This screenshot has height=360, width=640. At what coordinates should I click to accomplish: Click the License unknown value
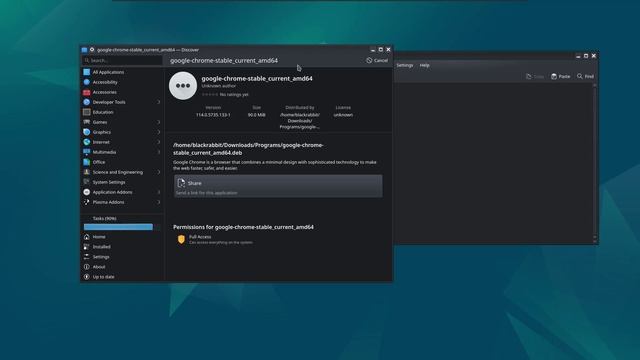tap(343, 115)
